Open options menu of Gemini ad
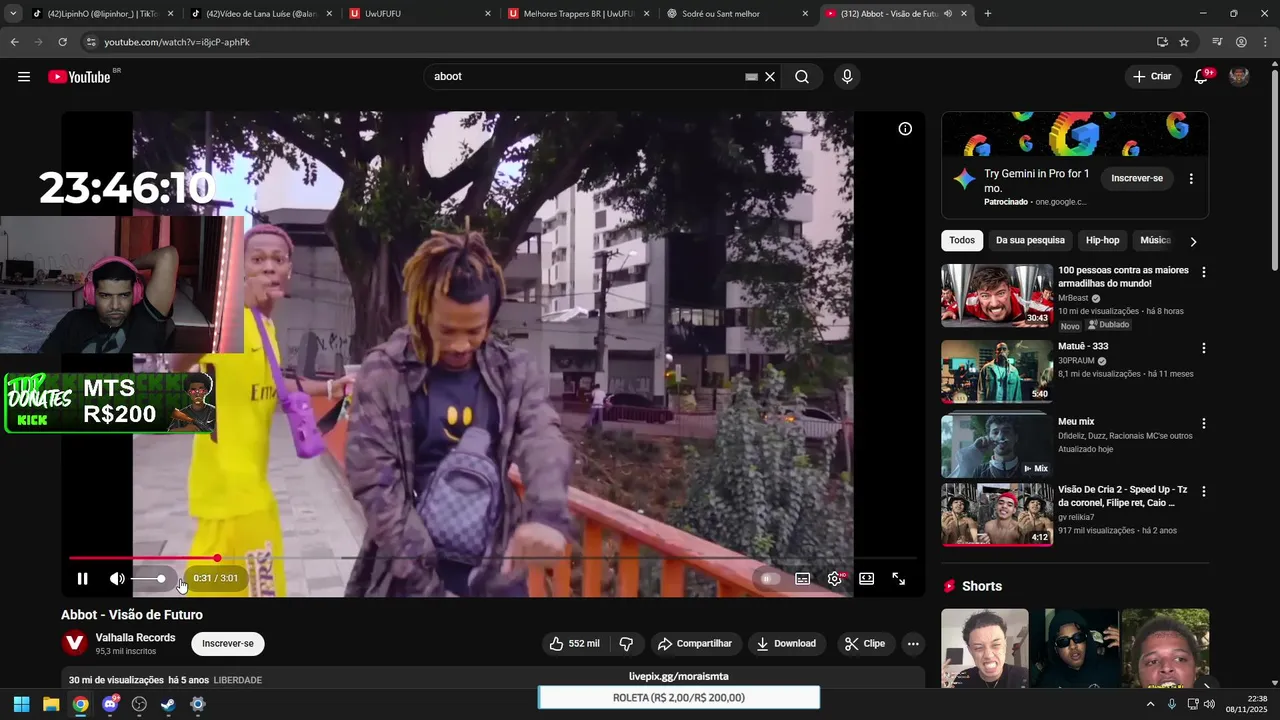Viewport: 1280px width, 720px height. [1191, 179]
